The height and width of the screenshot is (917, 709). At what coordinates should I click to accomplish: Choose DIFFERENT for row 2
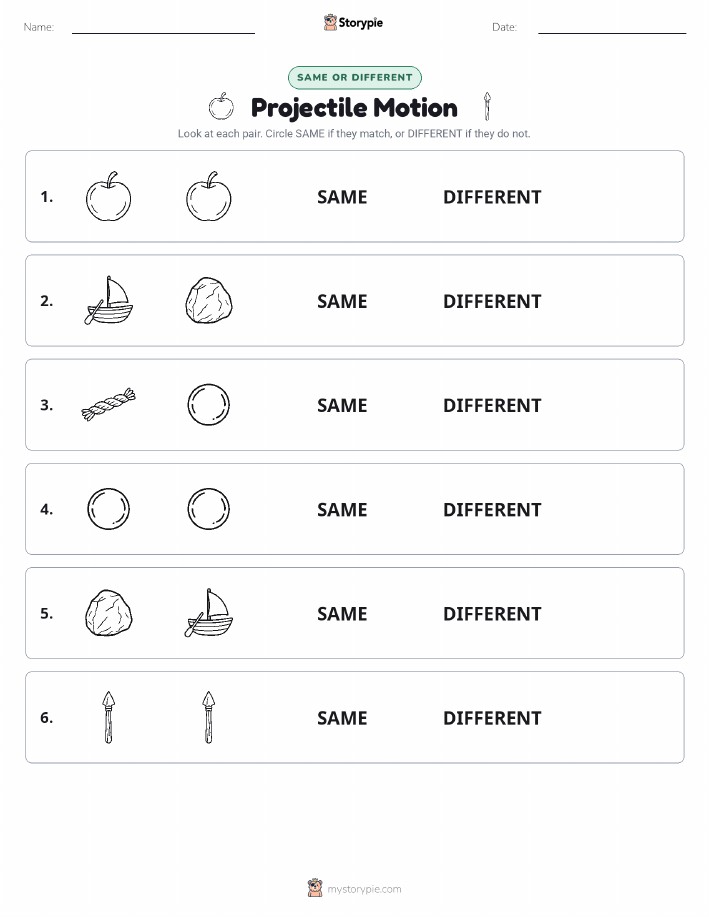492,301
